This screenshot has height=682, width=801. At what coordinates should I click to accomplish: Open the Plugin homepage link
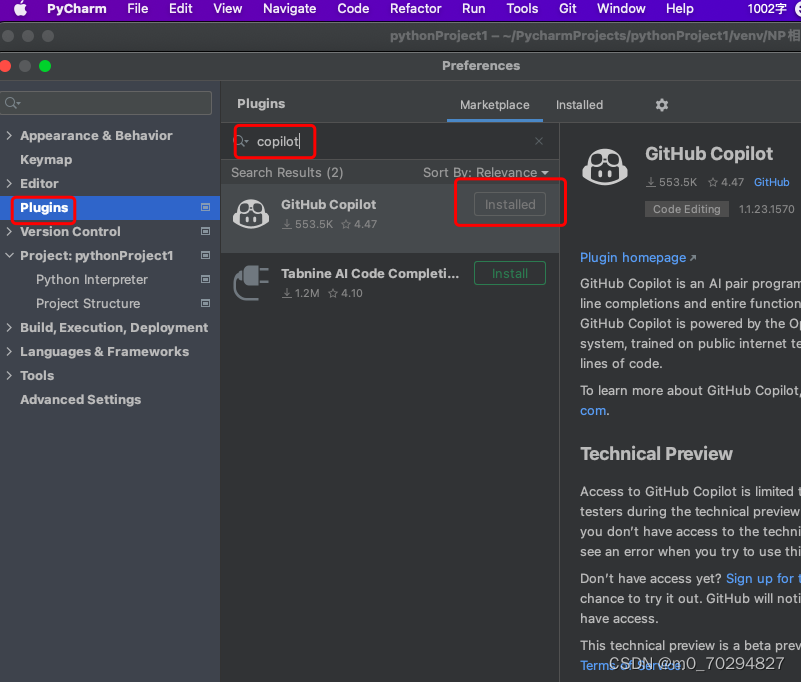point(638,257)
